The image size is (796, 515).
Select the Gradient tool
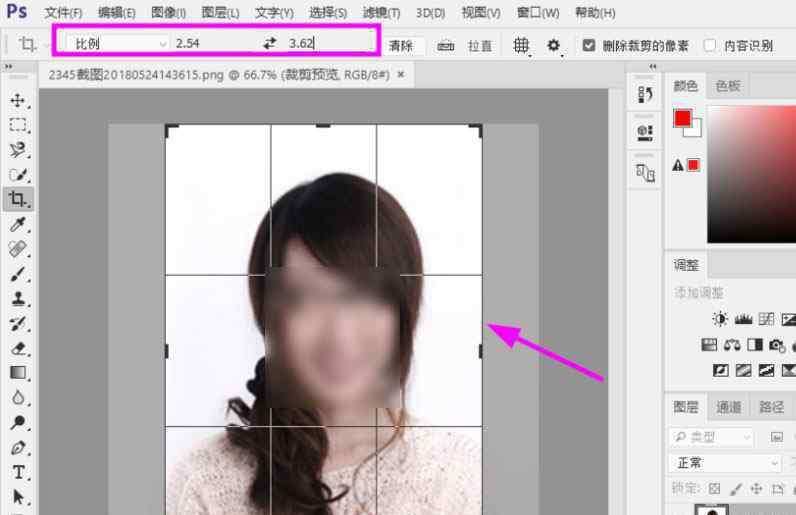[18, 373]
